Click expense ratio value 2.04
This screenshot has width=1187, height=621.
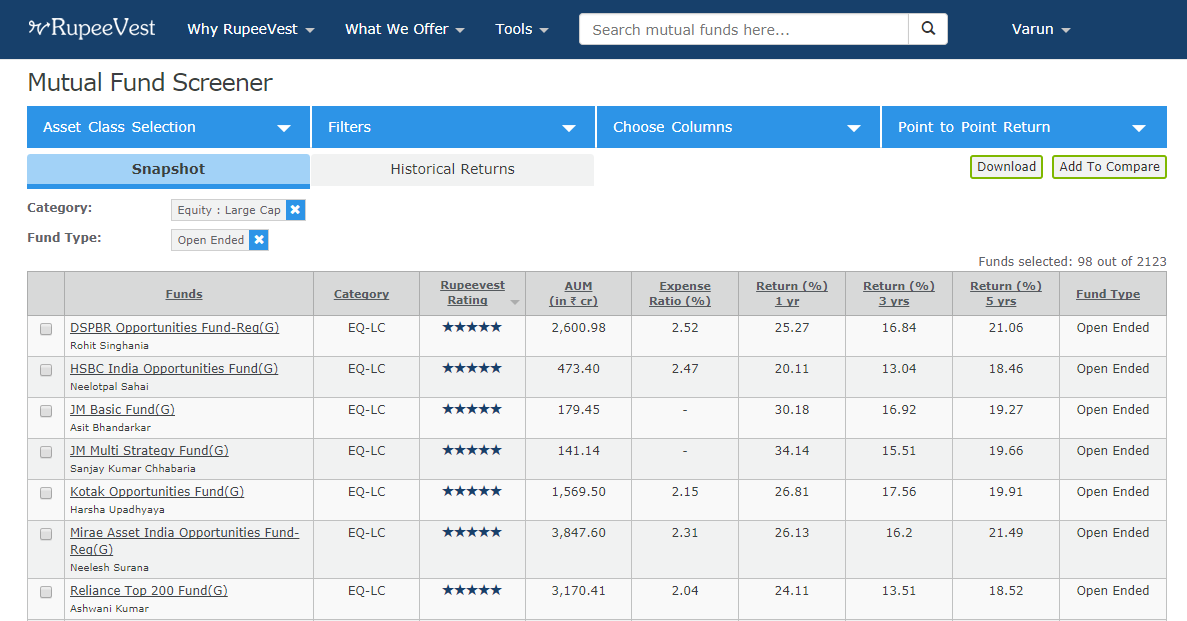pyautogui.click(x=684, y=590)
